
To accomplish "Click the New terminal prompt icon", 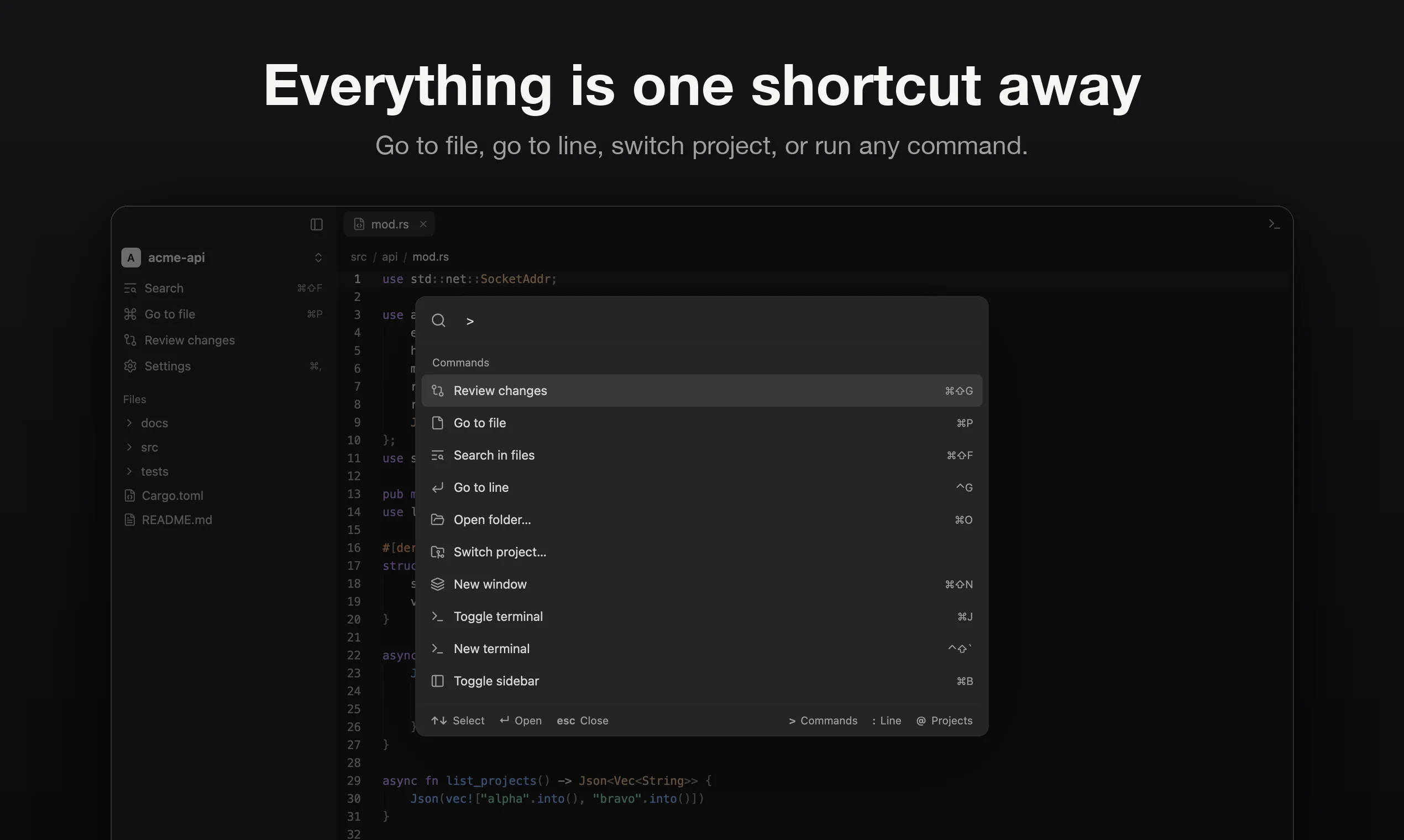I will (437, 649).
